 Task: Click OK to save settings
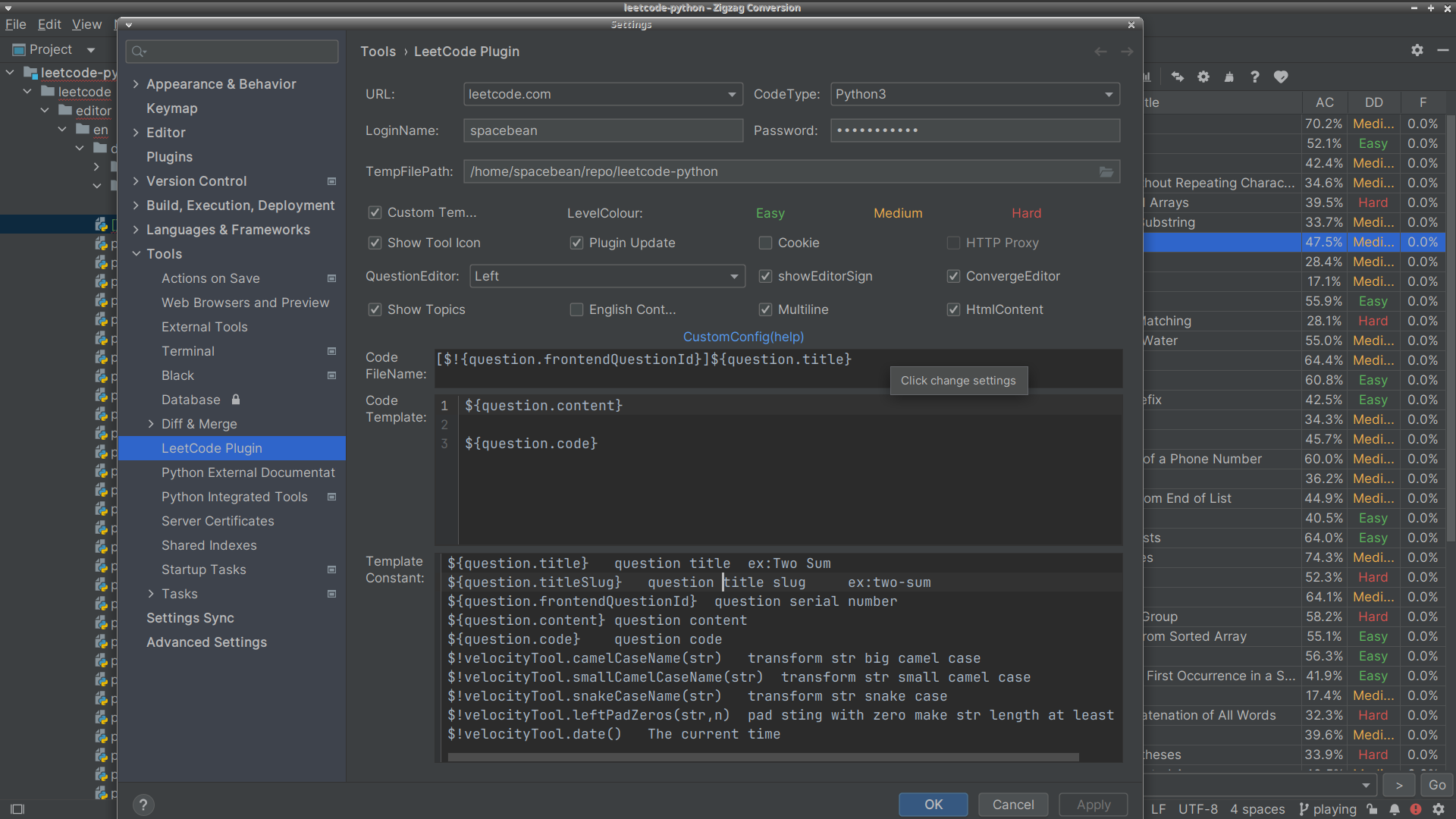934,805
